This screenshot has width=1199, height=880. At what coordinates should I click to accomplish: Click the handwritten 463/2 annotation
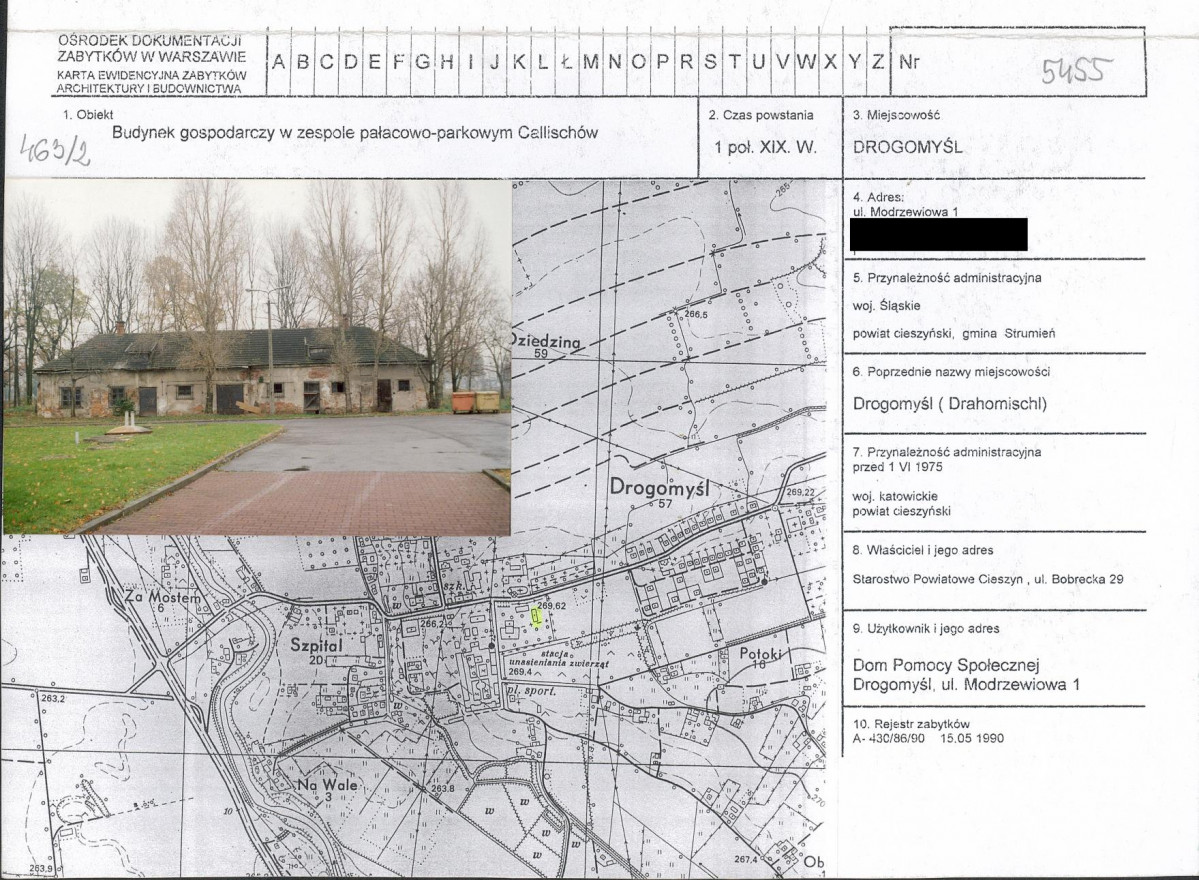55,151
